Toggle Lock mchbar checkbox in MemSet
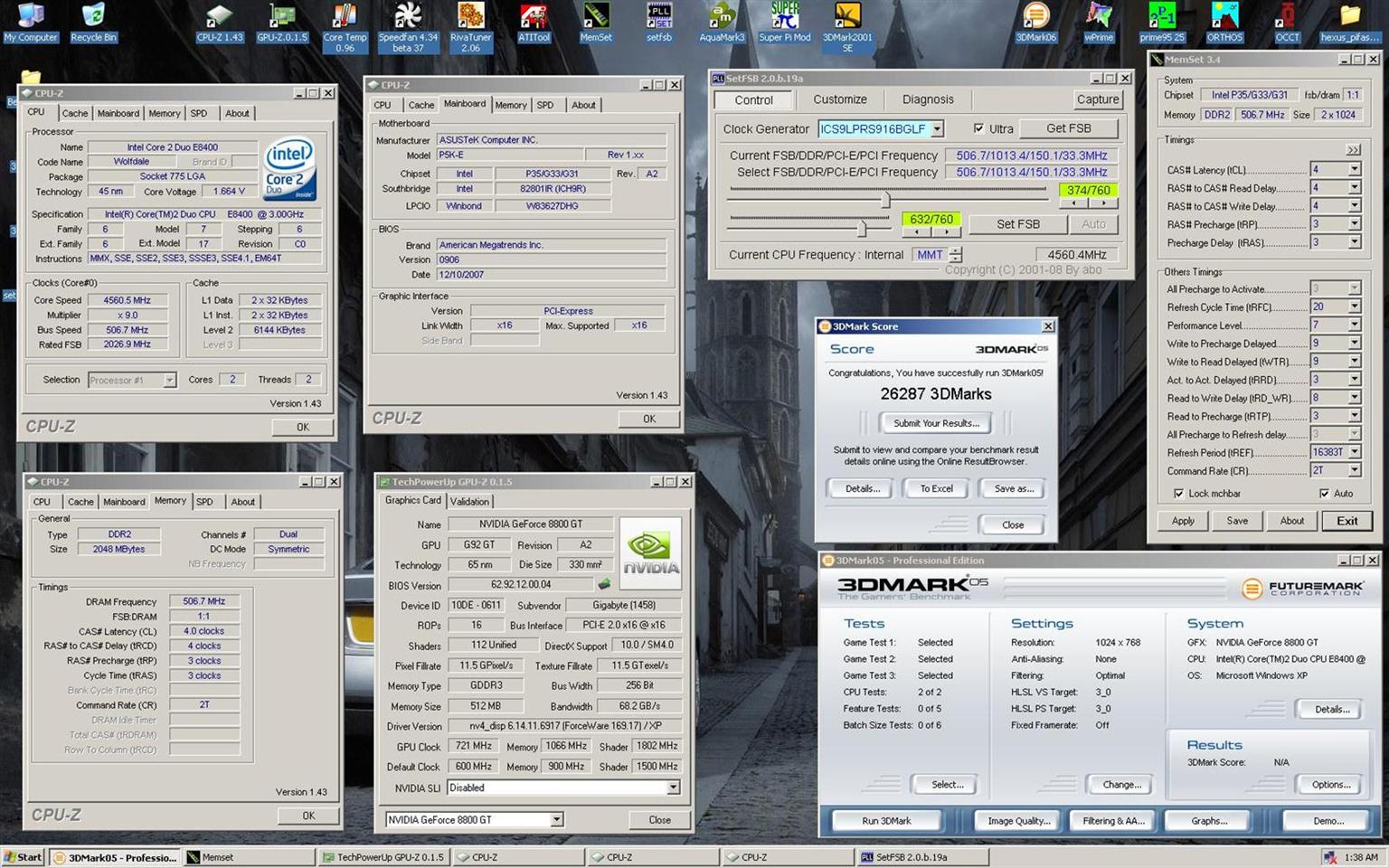Screen dimensions: 1389x868 click(x=1178, y=494)
